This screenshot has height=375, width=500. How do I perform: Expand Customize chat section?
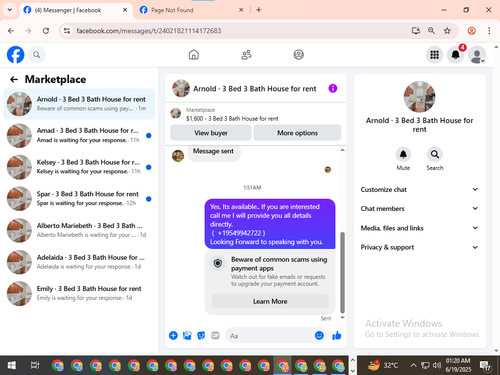[419, 189]
